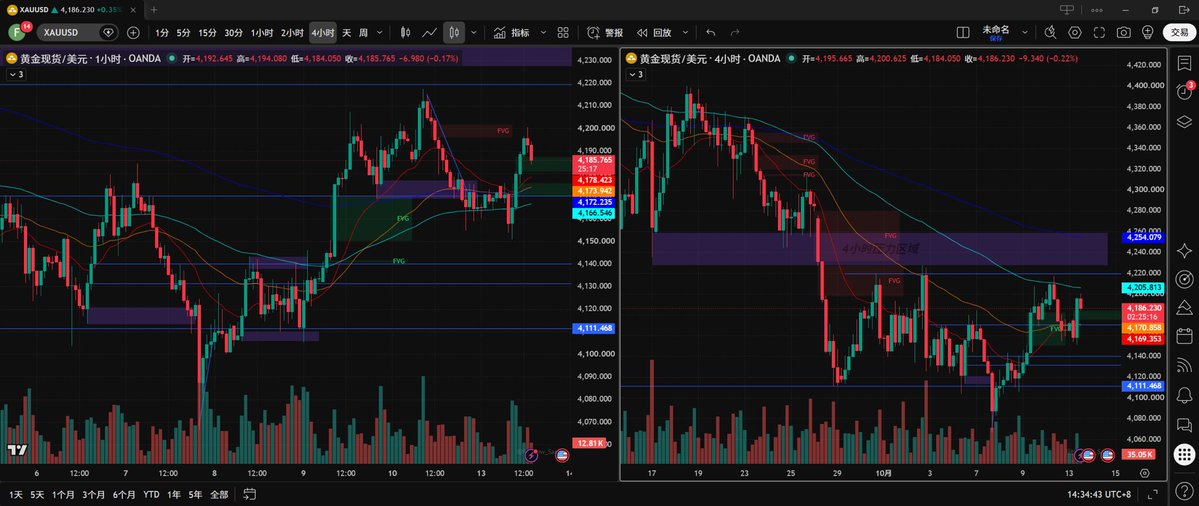Click the 交易 trade button
This screenshot has width=1199, height=506.
1177,33
